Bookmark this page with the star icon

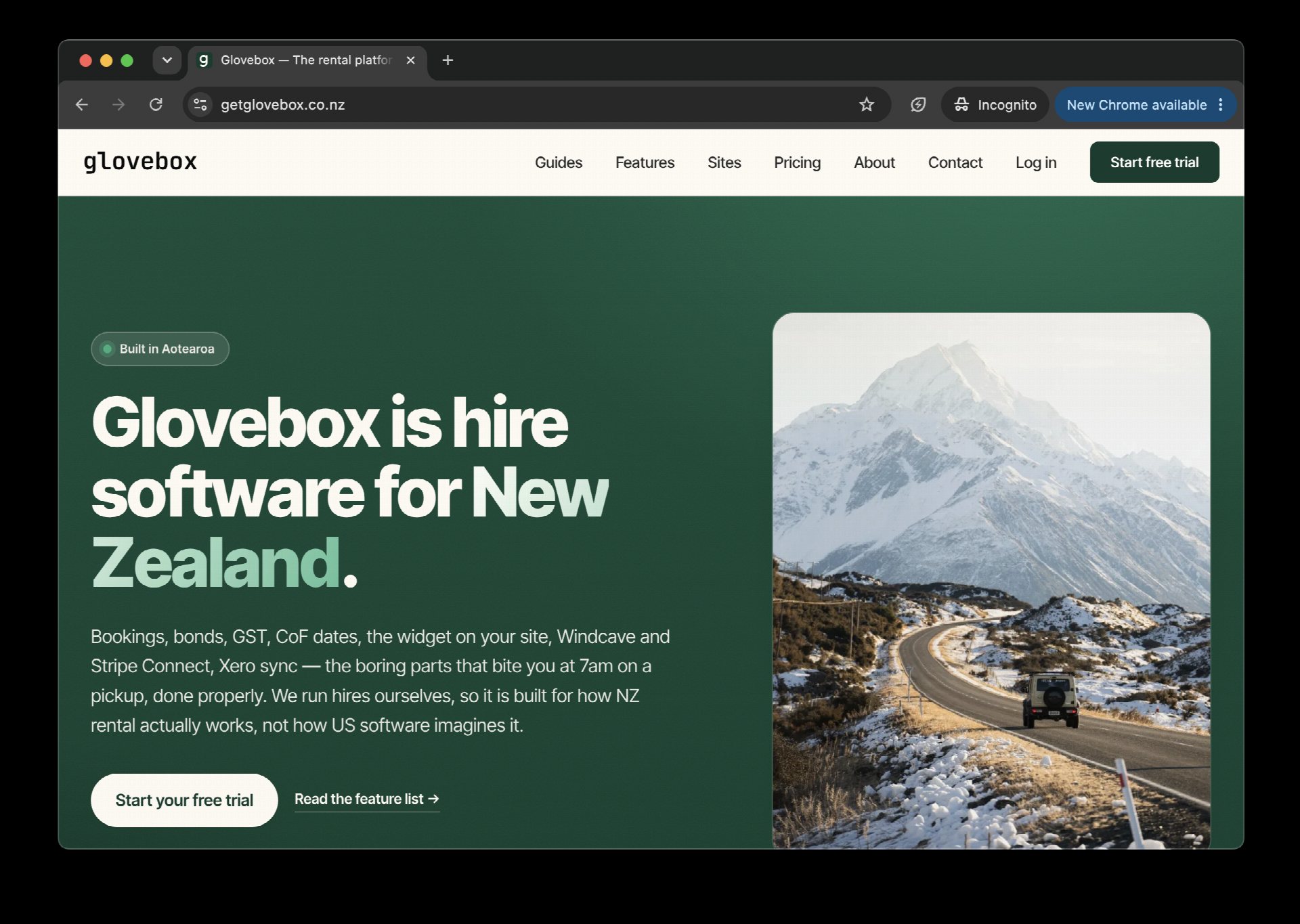click(867, 105)
